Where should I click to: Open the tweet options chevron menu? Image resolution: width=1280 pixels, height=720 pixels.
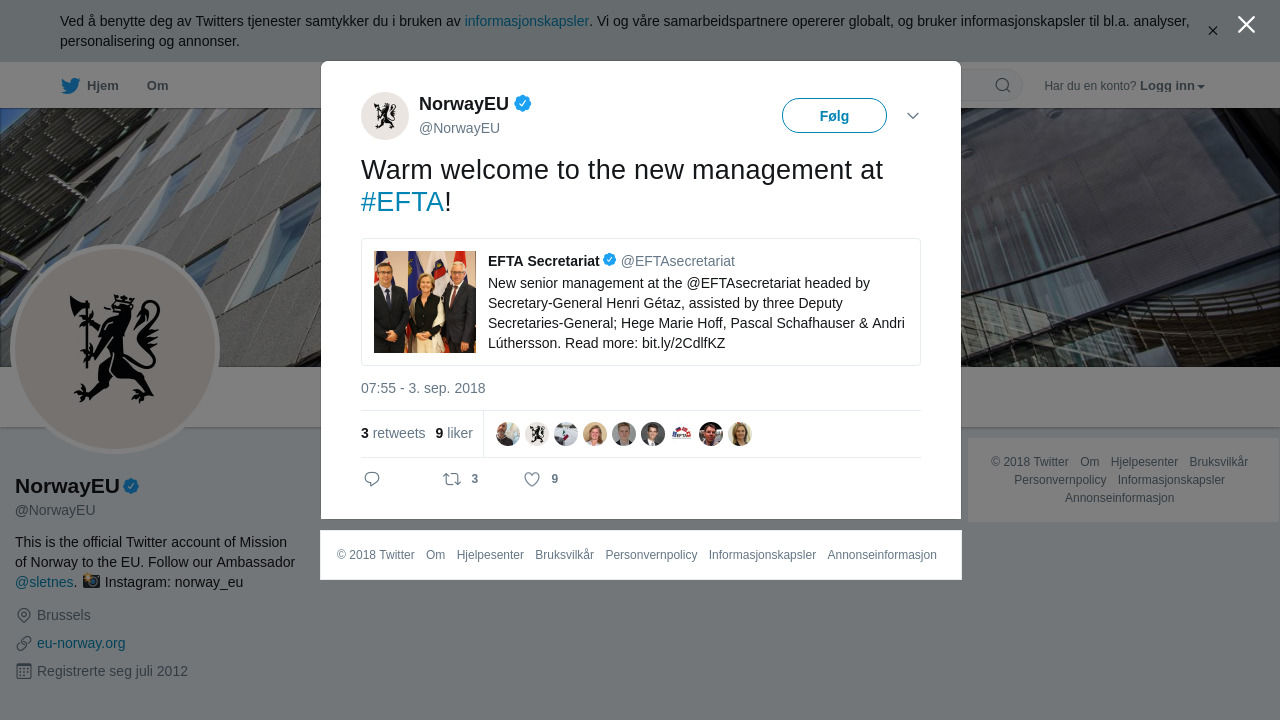pyautogui.click(x=913, y=116)
